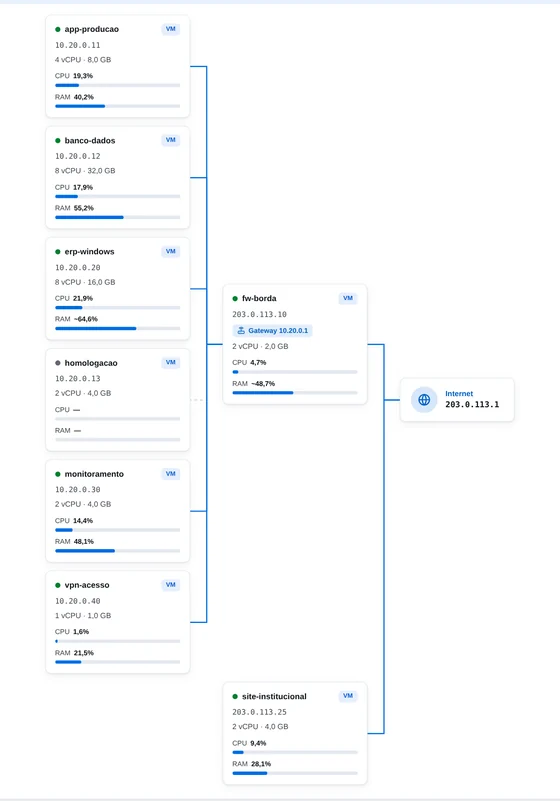Click the green status dot of banco-dados
Viewport: 560px width, 801px height.
coord(58,140)
